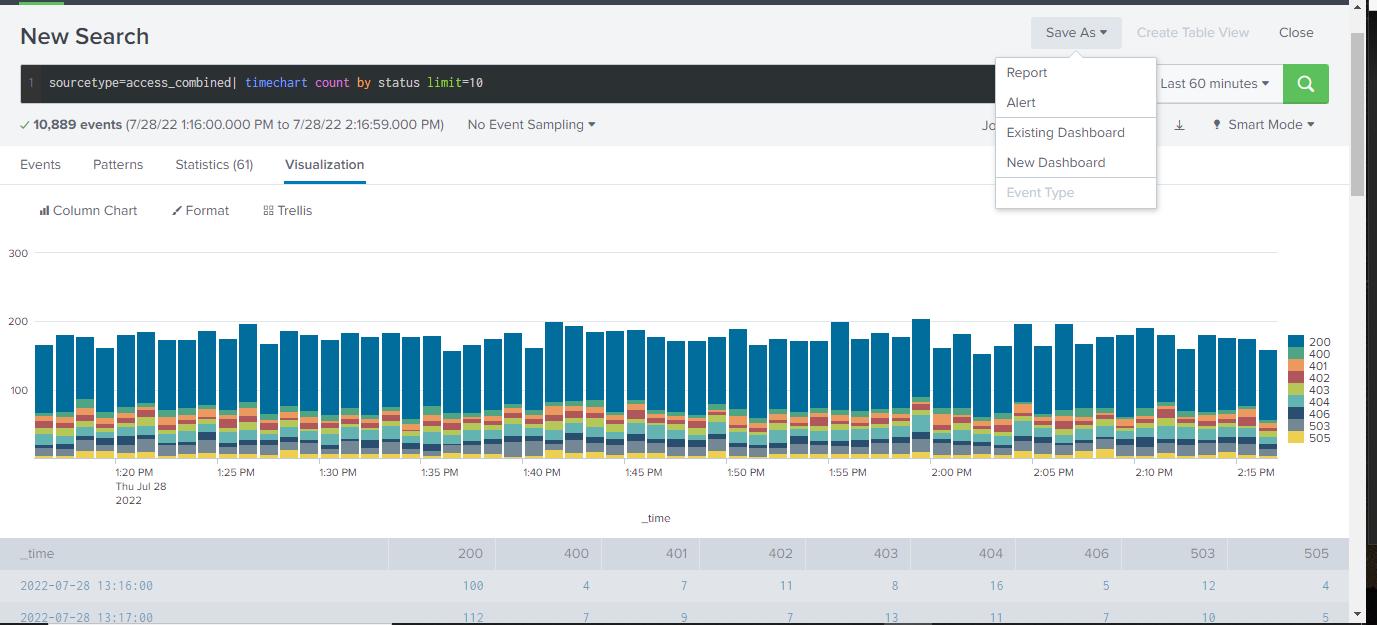Collapse the Save As dropdown menu
Image resolution: width=1377 pixels, height=625 pixels.
pos(1075,33)
